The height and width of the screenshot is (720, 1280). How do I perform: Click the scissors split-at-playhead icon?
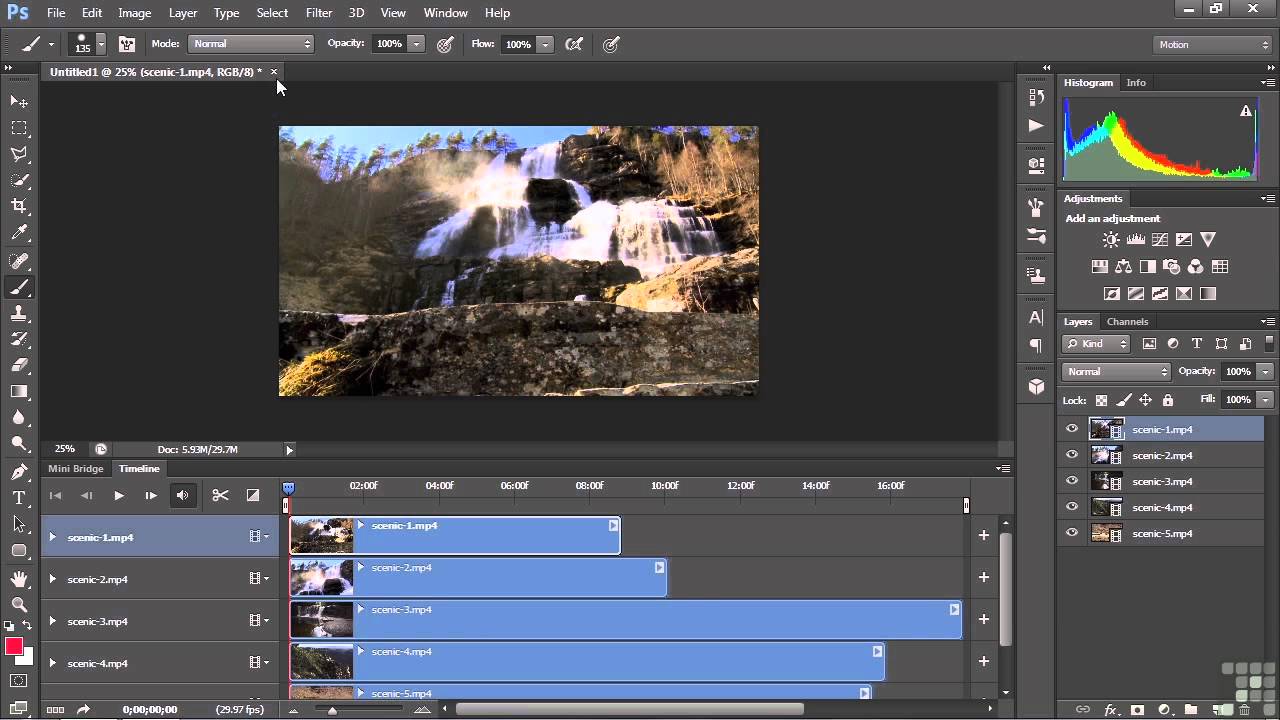point(220,495)
